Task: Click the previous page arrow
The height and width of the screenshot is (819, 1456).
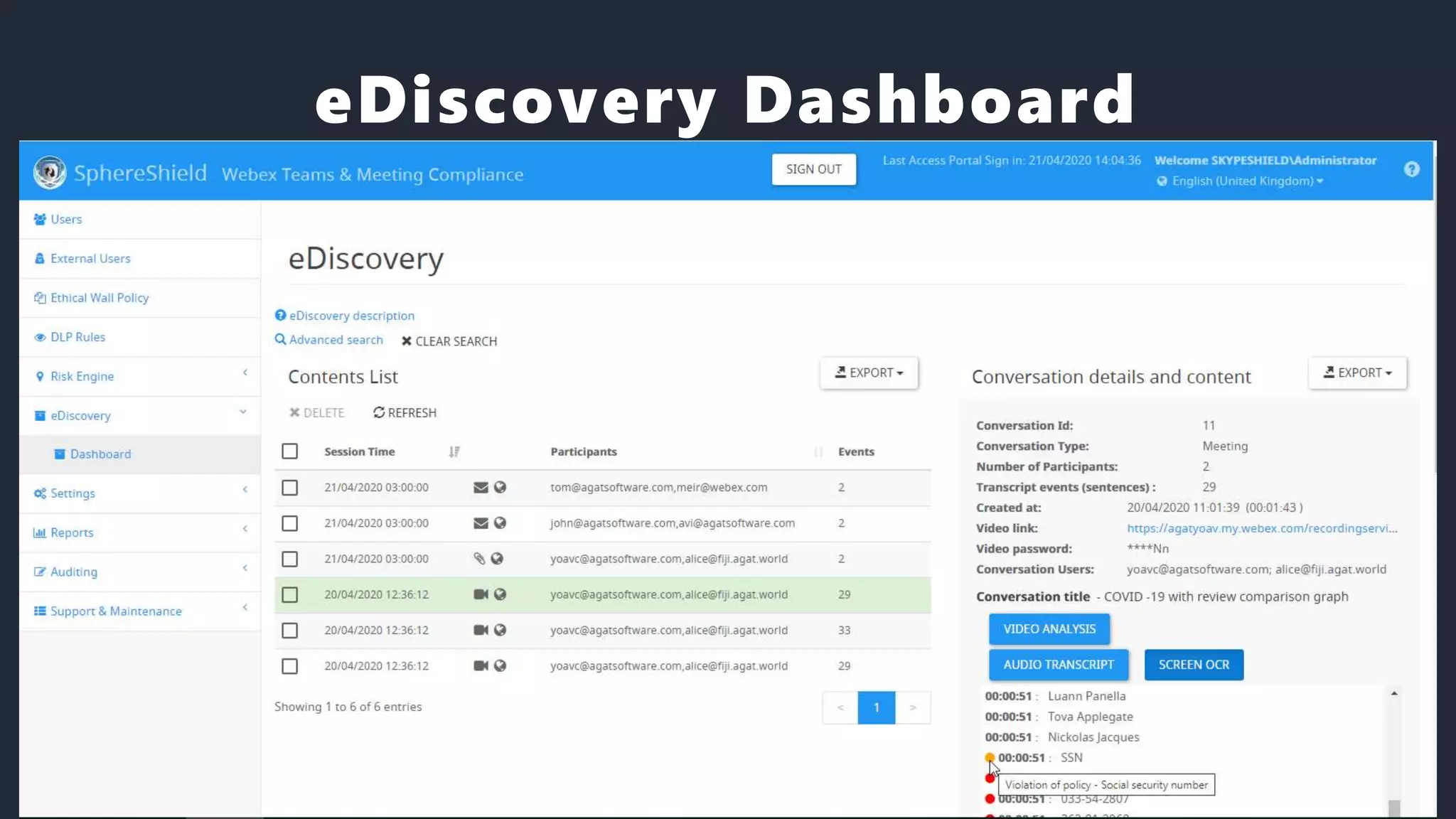Action: [x=840, y=707]
